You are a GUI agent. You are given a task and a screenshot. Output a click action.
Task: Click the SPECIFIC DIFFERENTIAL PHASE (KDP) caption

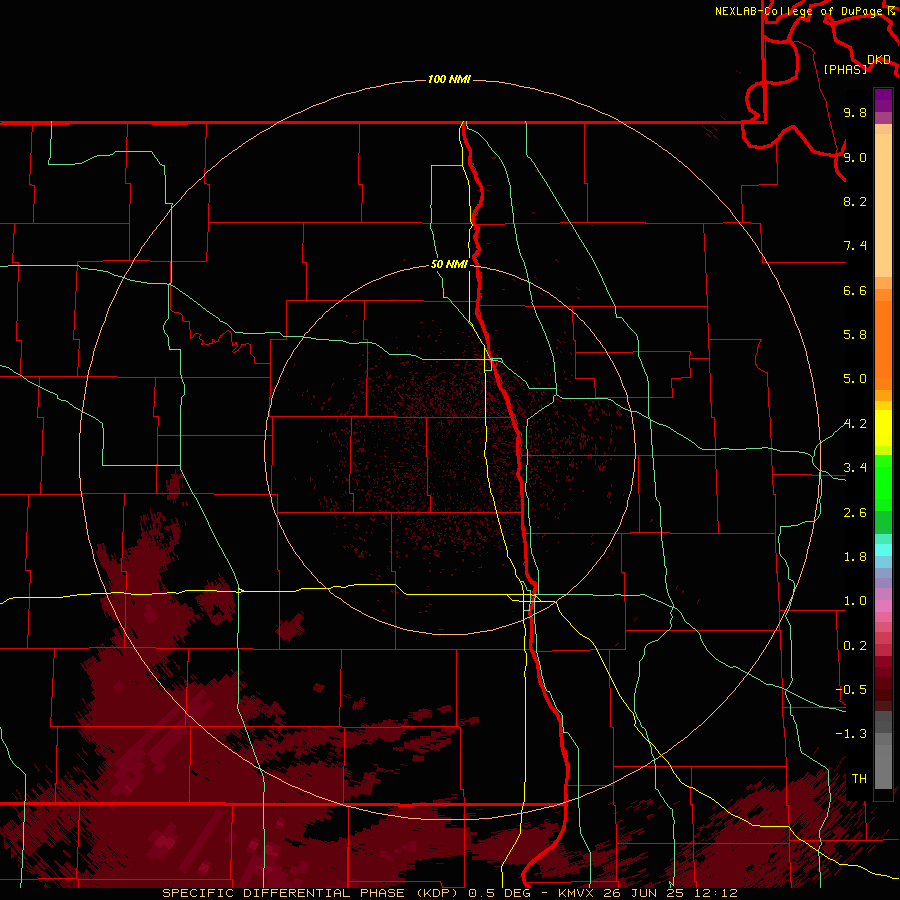pyautogui.click(x=312, y=893)
